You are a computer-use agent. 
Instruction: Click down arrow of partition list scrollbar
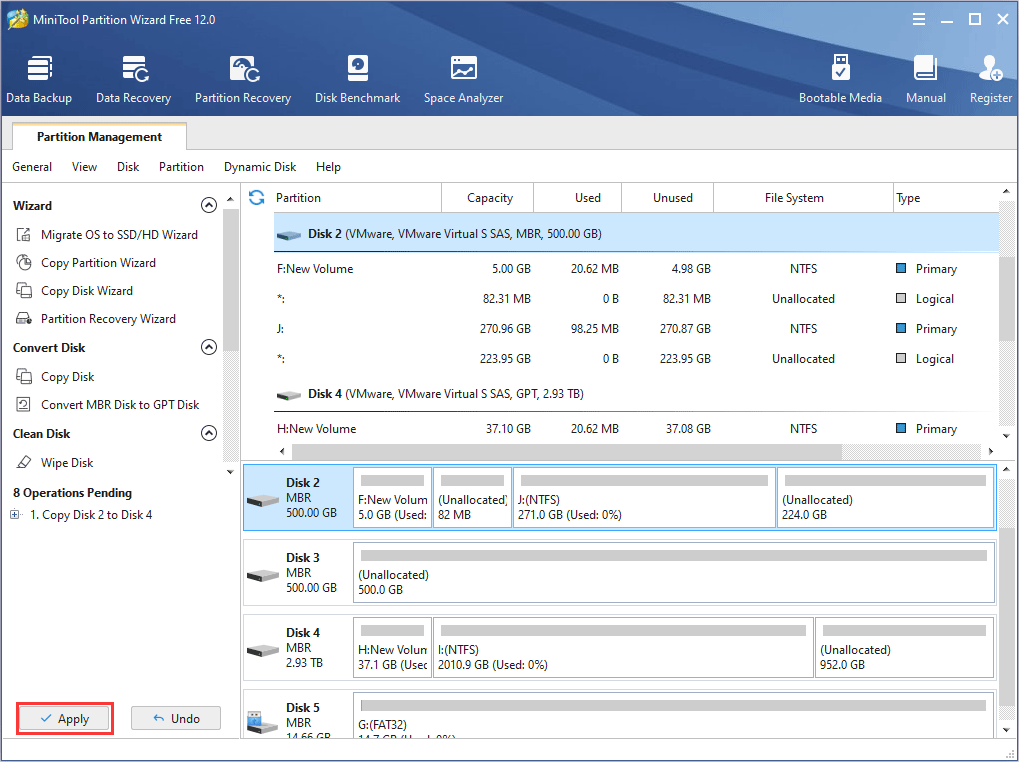tap(1007, 437)
